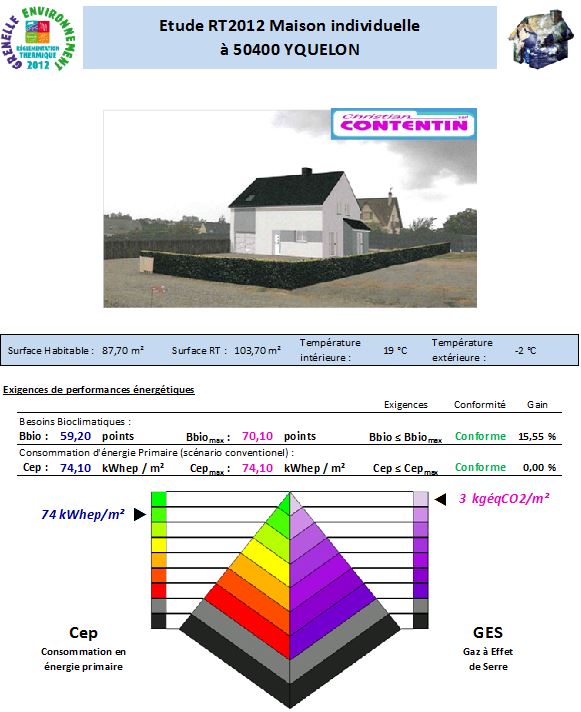This screenshot has height=712, width=581.
Task: Click the '3 kgéqCO2/m²' indicator label
Action: tap(504, 499)
